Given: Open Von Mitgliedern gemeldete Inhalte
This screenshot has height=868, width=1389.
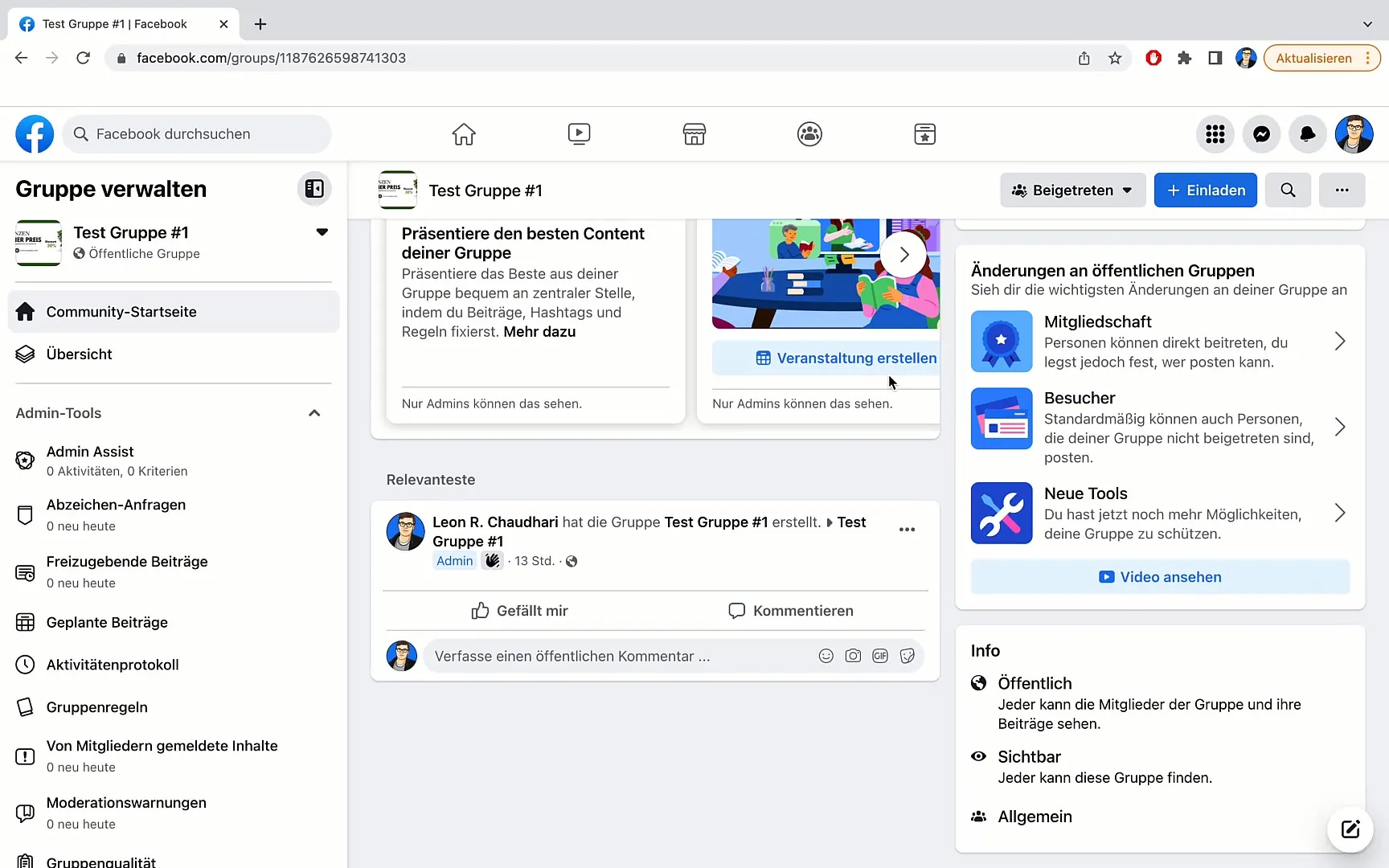Looking at the screenshot, I should click(174, 755).
